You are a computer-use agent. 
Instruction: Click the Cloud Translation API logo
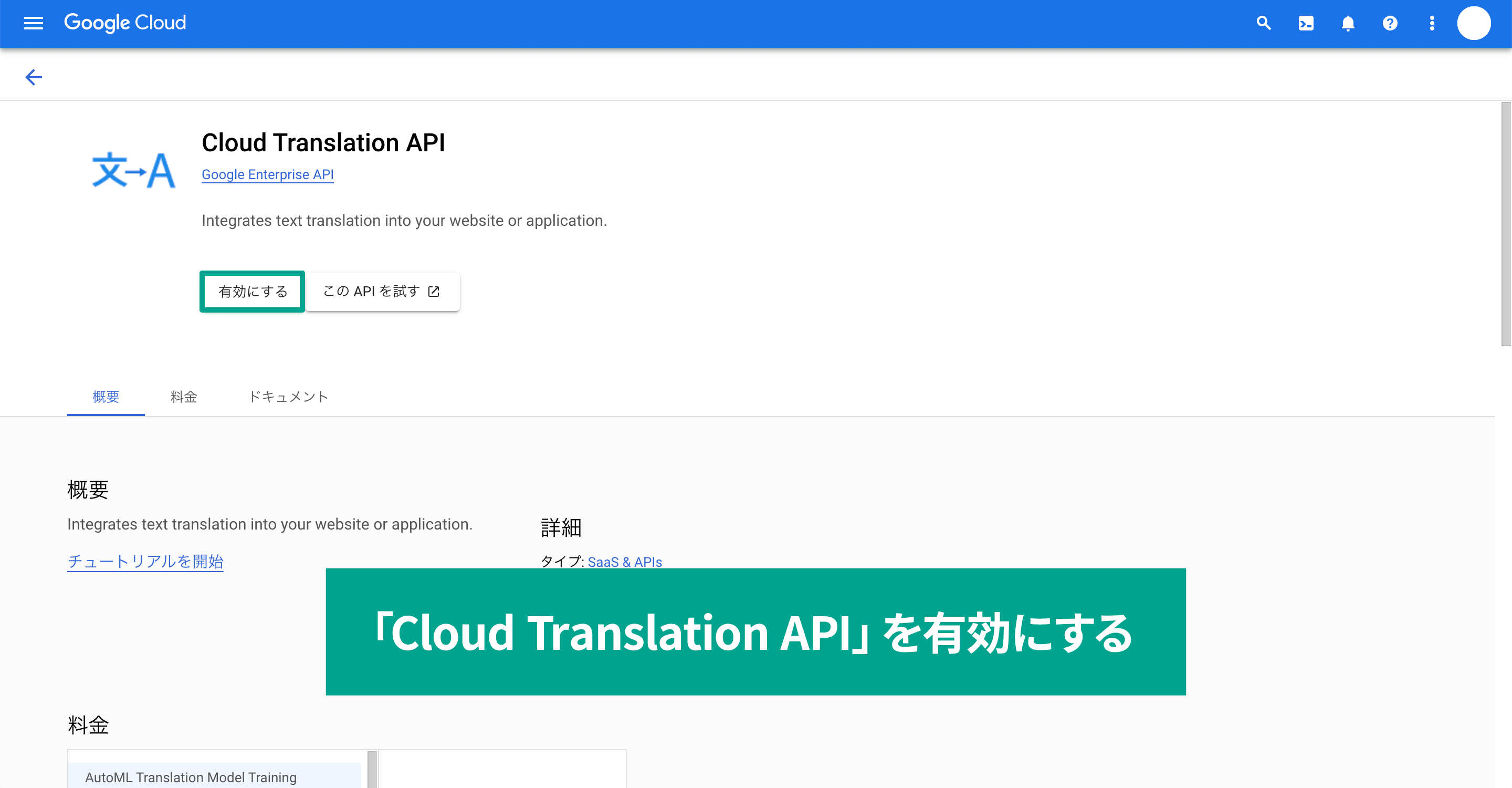click(134, 170)
